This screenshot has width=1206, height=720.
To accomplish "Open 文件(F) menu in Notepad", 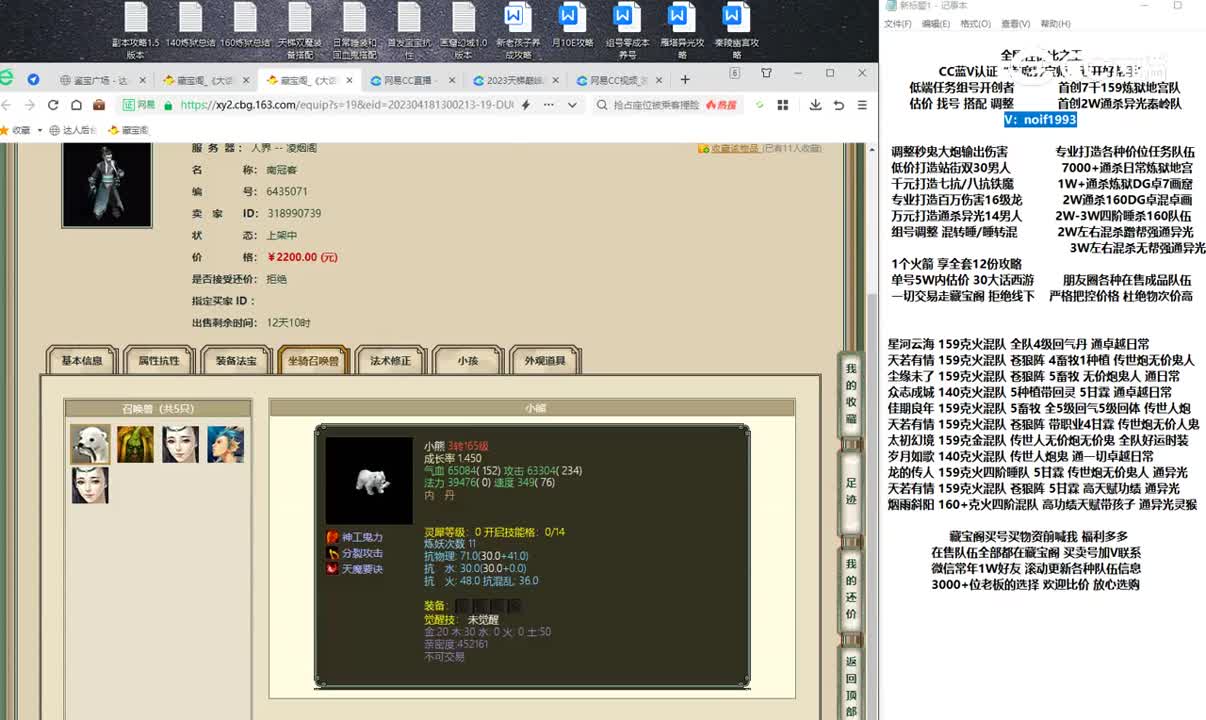I will [897, 24].
